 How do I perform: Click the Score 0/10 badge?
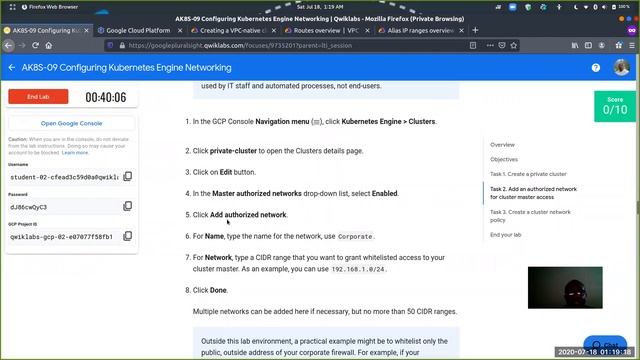615,106
